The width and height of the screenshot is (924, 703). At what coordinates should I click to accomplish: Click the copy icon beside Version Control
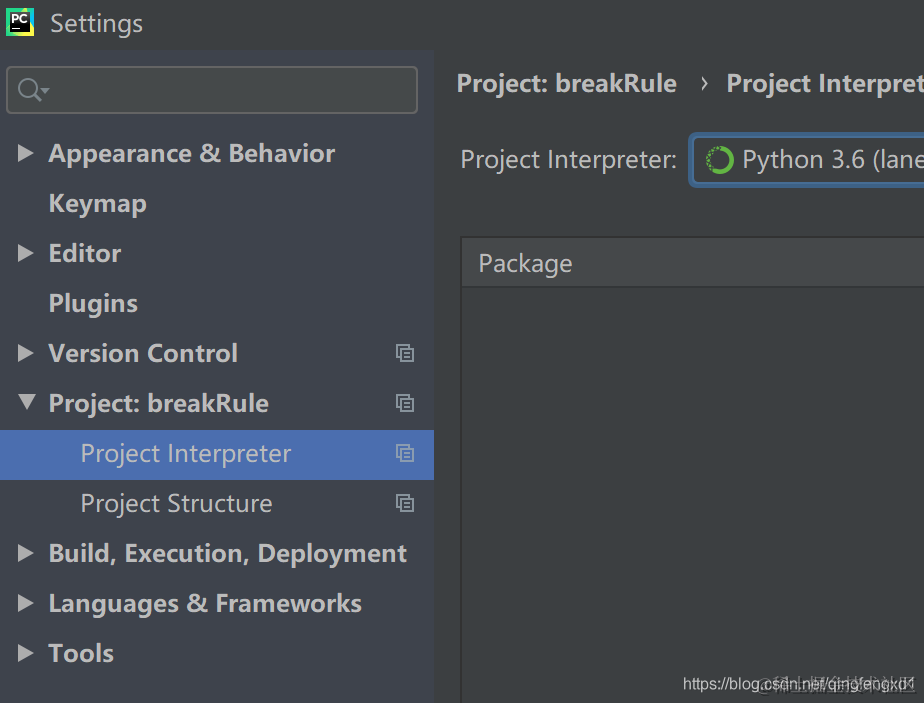[x=405, y=353]
